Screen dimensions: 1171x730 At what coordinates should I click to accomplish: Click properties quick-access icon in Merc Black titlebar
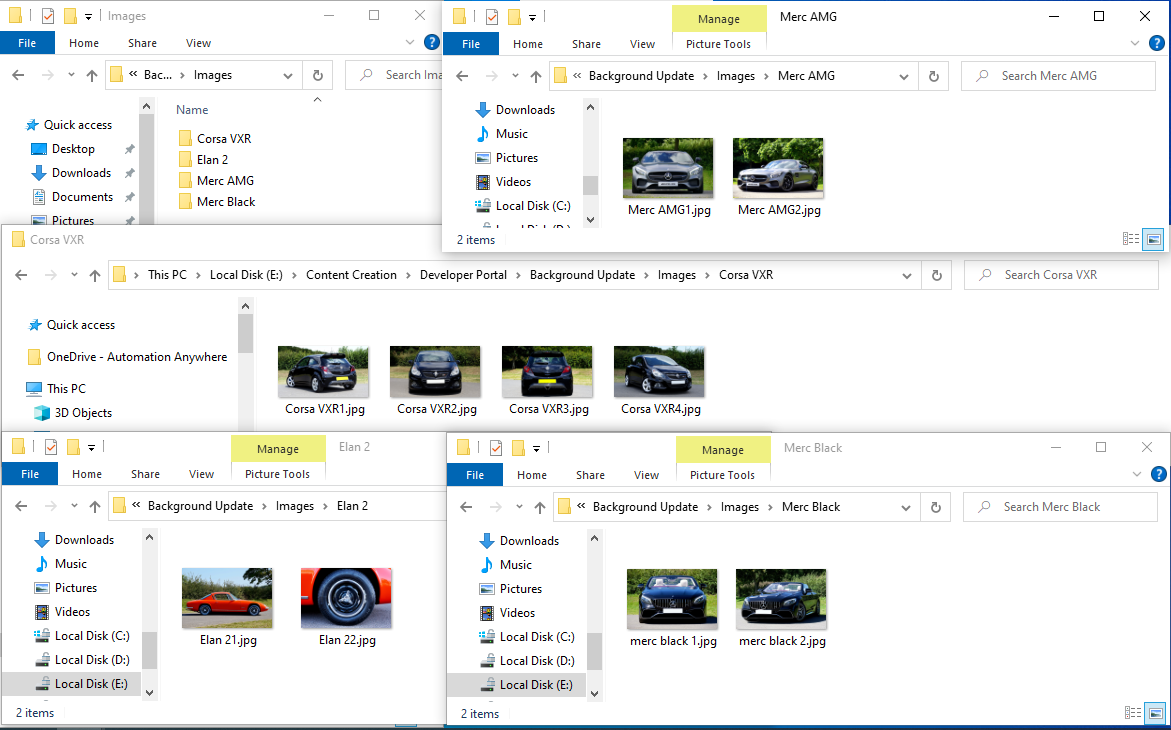pyautogui.click(x=497, y=448)
